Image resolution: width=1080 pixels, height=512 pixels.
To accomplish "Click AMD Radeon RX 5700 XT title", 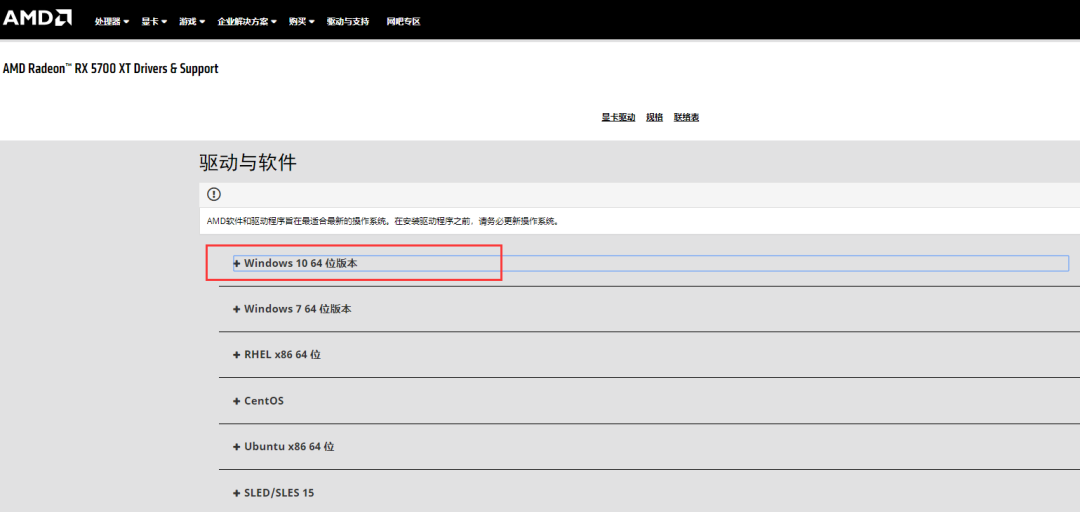I will click(111, 69).
